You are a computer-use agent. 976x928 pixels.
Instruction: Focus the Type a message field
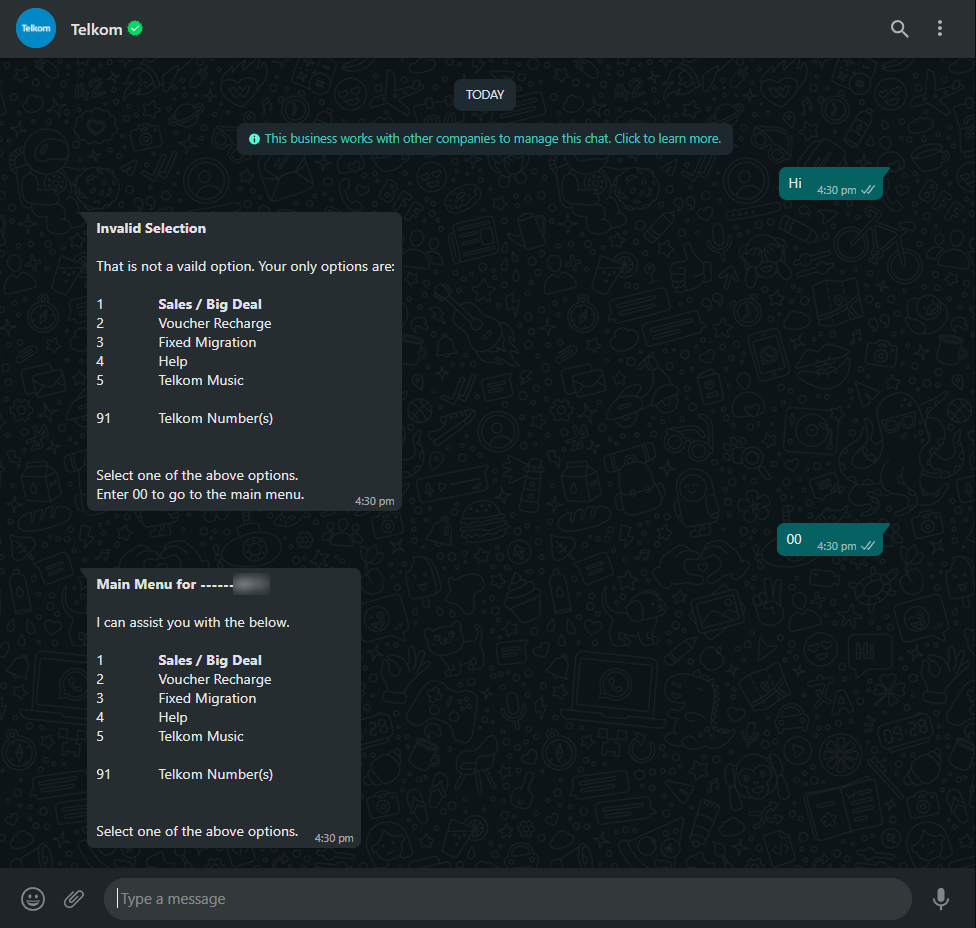pos(507,899)
